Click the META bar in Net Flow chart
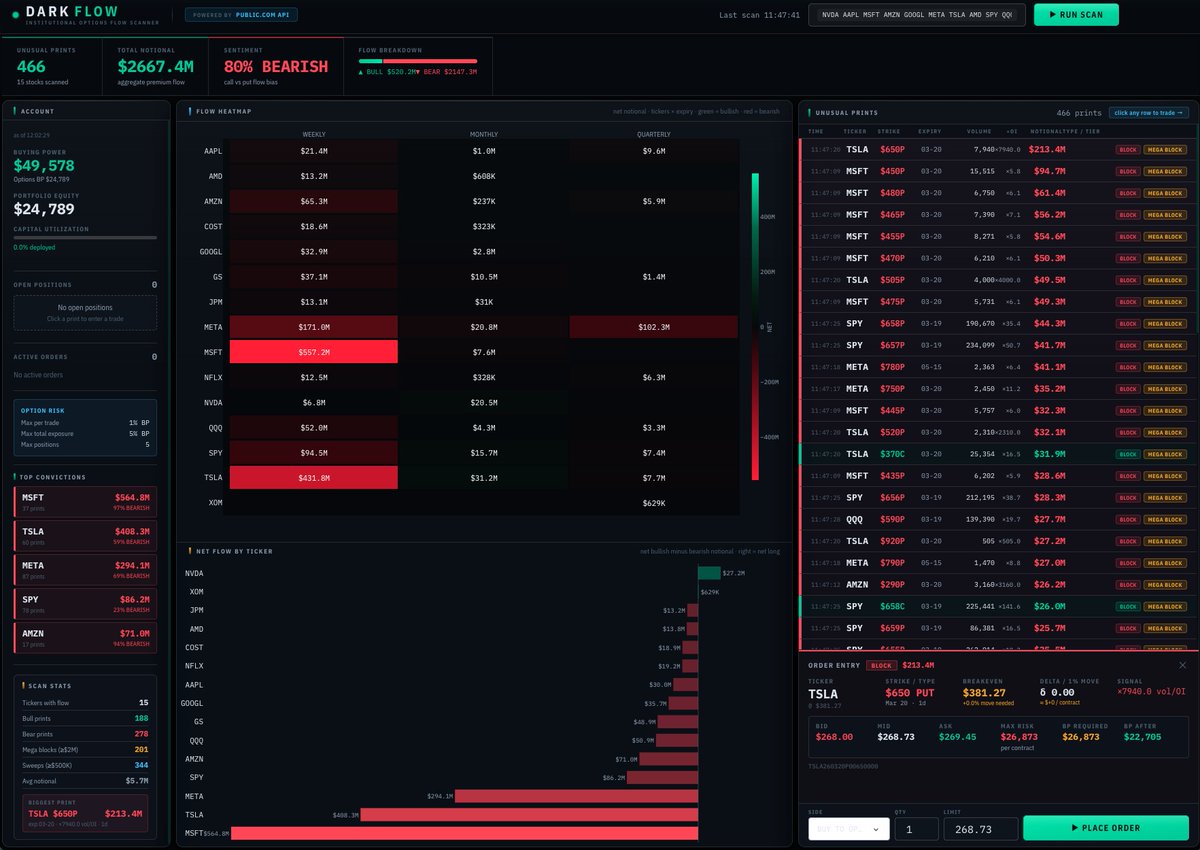Screen dimensions: 1200x850 click(577, 796)
